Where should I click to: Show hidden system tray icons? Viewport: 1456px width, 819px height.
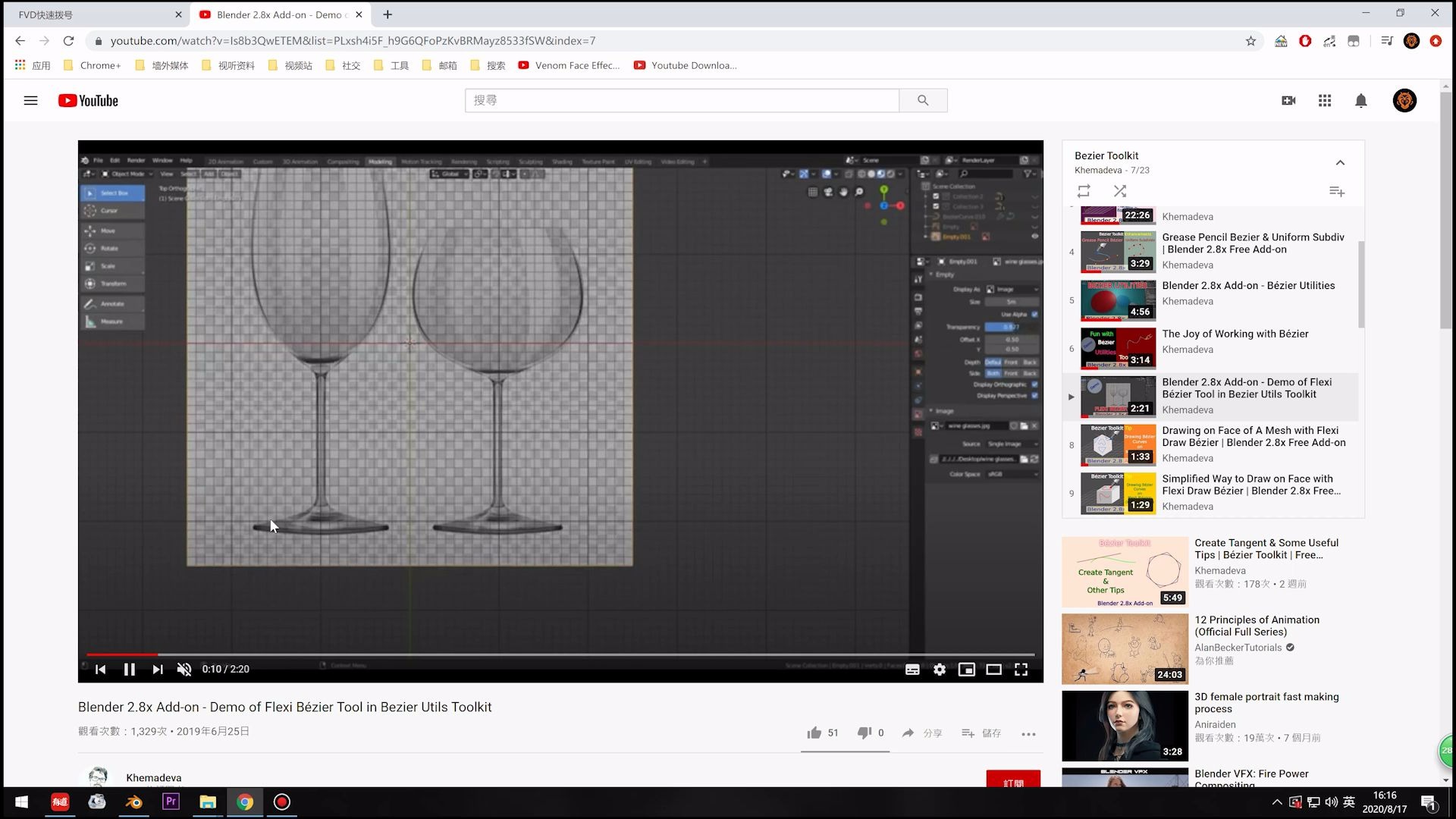[1276, 802]
